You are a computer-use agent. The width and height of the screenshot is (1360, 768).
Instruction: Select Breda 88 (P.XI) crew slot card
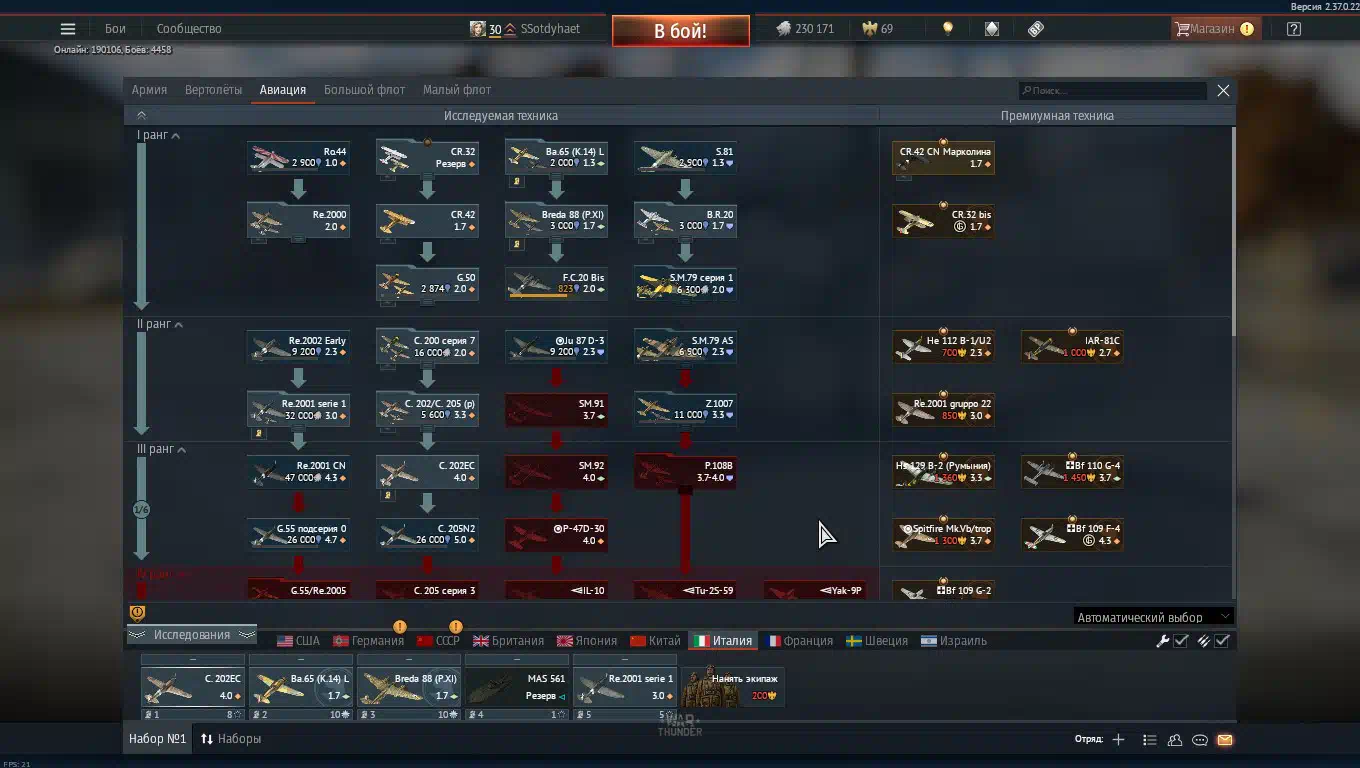409,686
